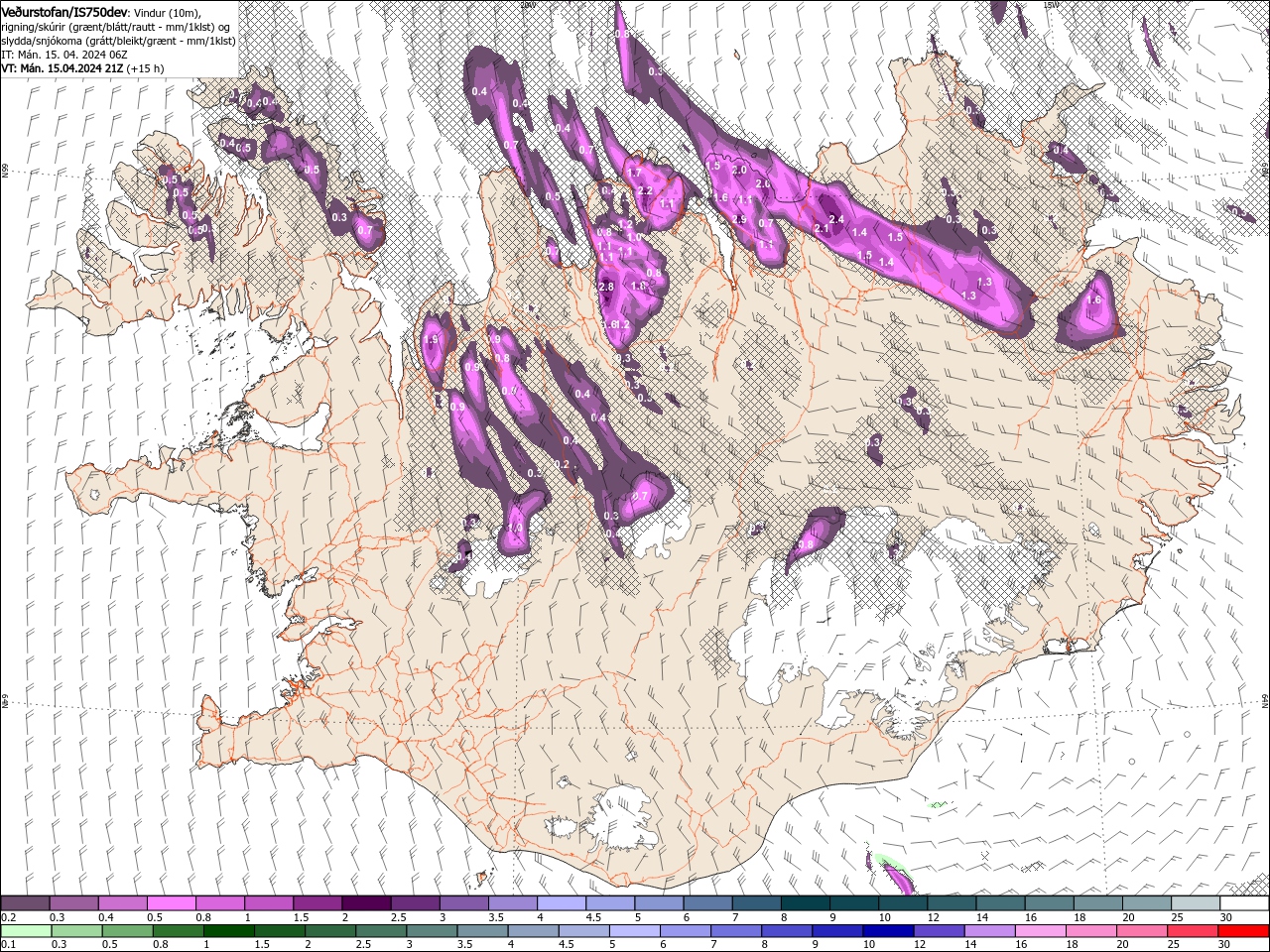Select rain scale red swatch at 30
This screenshot has width=1270, height=952.
1244,931
